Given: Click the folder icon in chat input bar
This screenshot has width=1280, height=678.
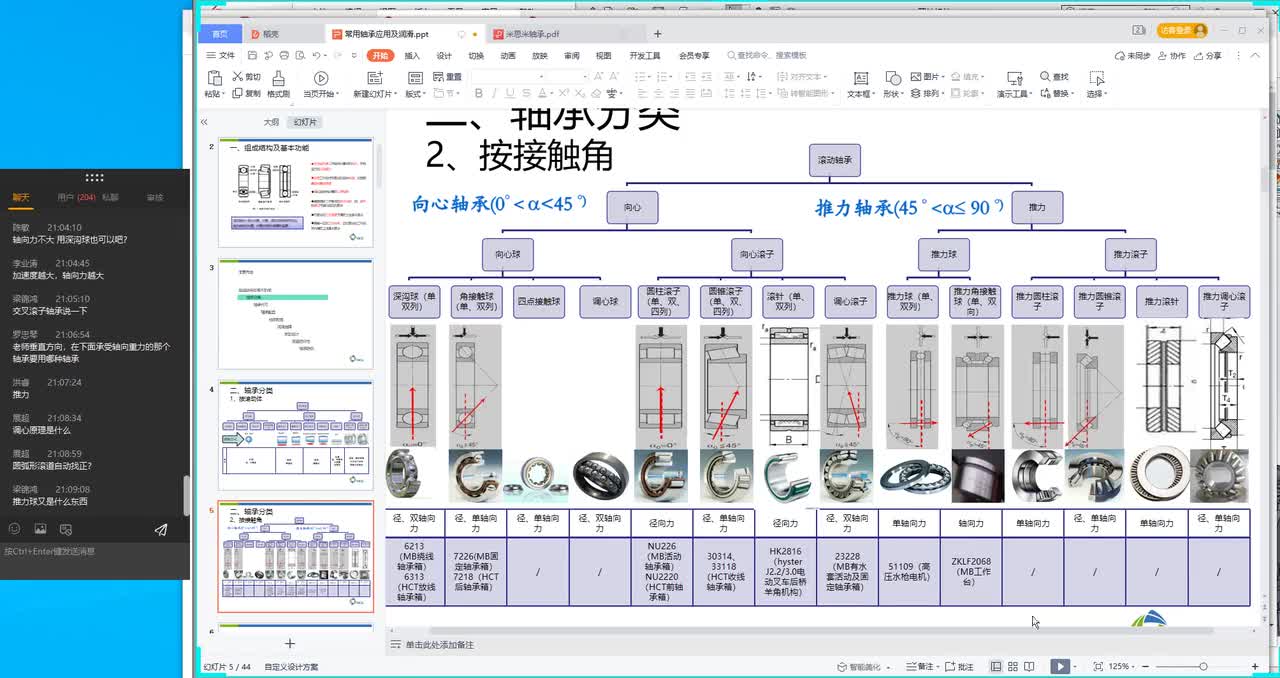Looking at the screenshot, I should (65, 529).
